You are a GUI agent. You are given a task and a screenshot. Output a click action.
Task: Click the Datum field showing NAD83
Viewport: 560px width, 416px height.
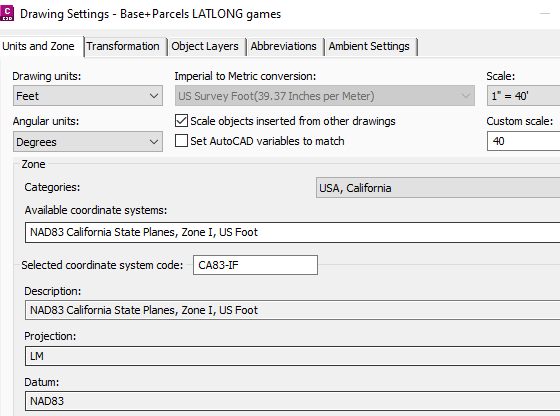[292, 401]
